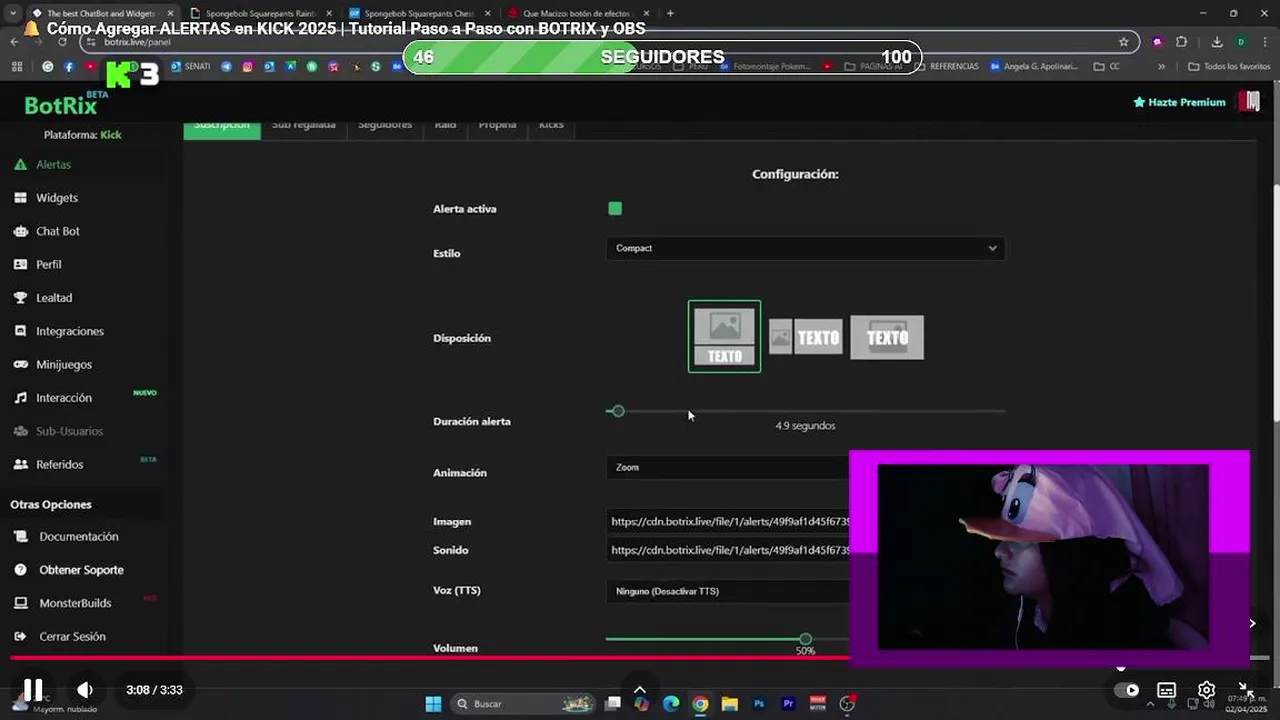Open Microsoft Edge from the taskbar

671,704
